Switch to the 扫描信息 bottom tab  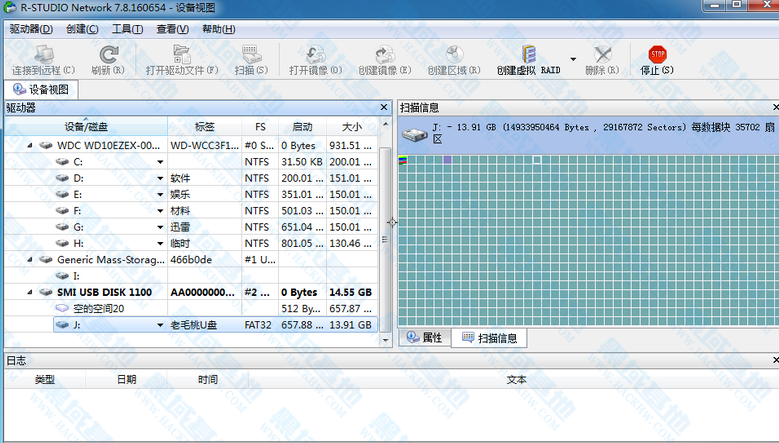[489, 338]
